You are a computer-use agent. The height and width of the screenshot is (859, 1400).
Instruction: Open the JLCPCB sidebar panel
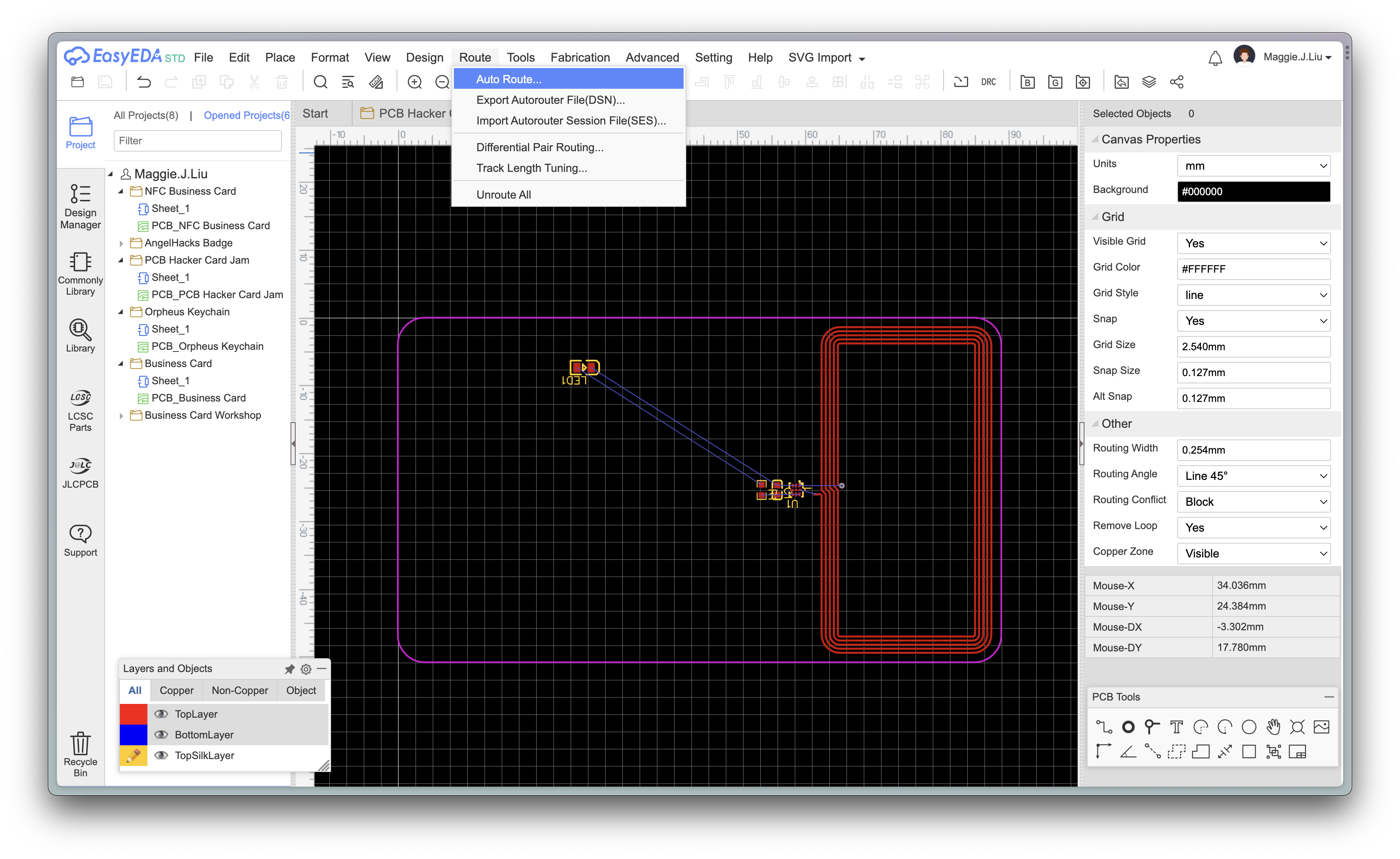coord(80,473)
